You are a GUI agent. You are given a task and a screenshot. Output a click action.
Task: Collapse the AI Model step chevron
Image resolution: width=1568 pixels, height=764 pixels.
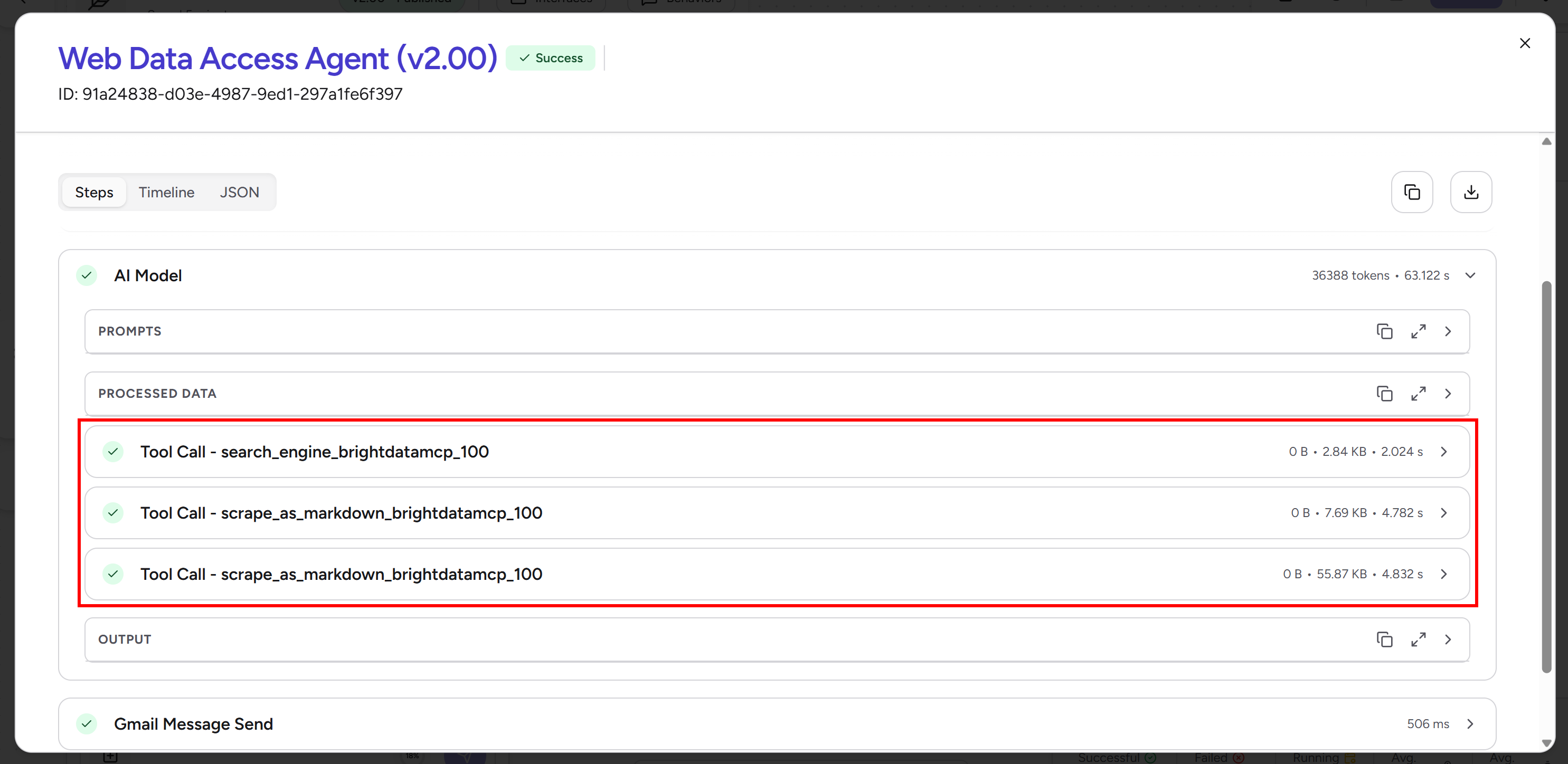pyautogui.click(x=1470, y=275)
